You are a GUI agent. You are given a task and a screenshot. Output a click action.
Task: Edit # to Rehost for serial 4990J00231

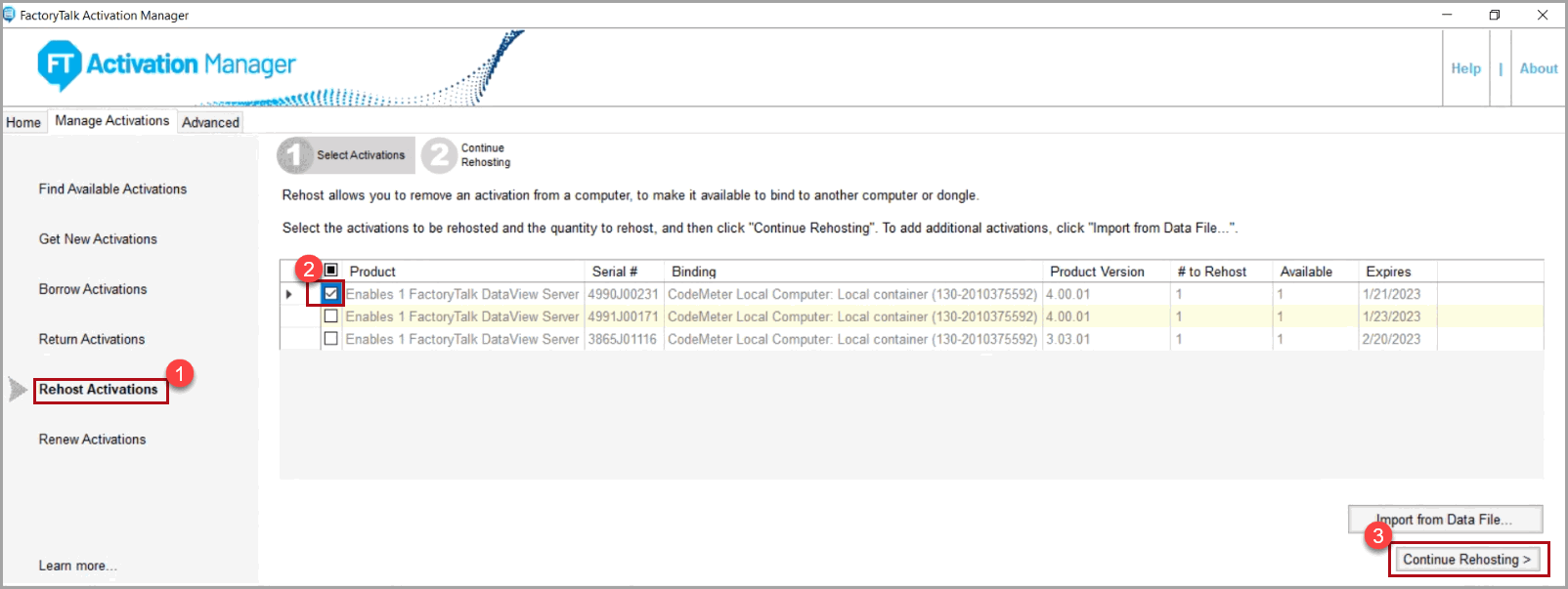(1222, 294)
